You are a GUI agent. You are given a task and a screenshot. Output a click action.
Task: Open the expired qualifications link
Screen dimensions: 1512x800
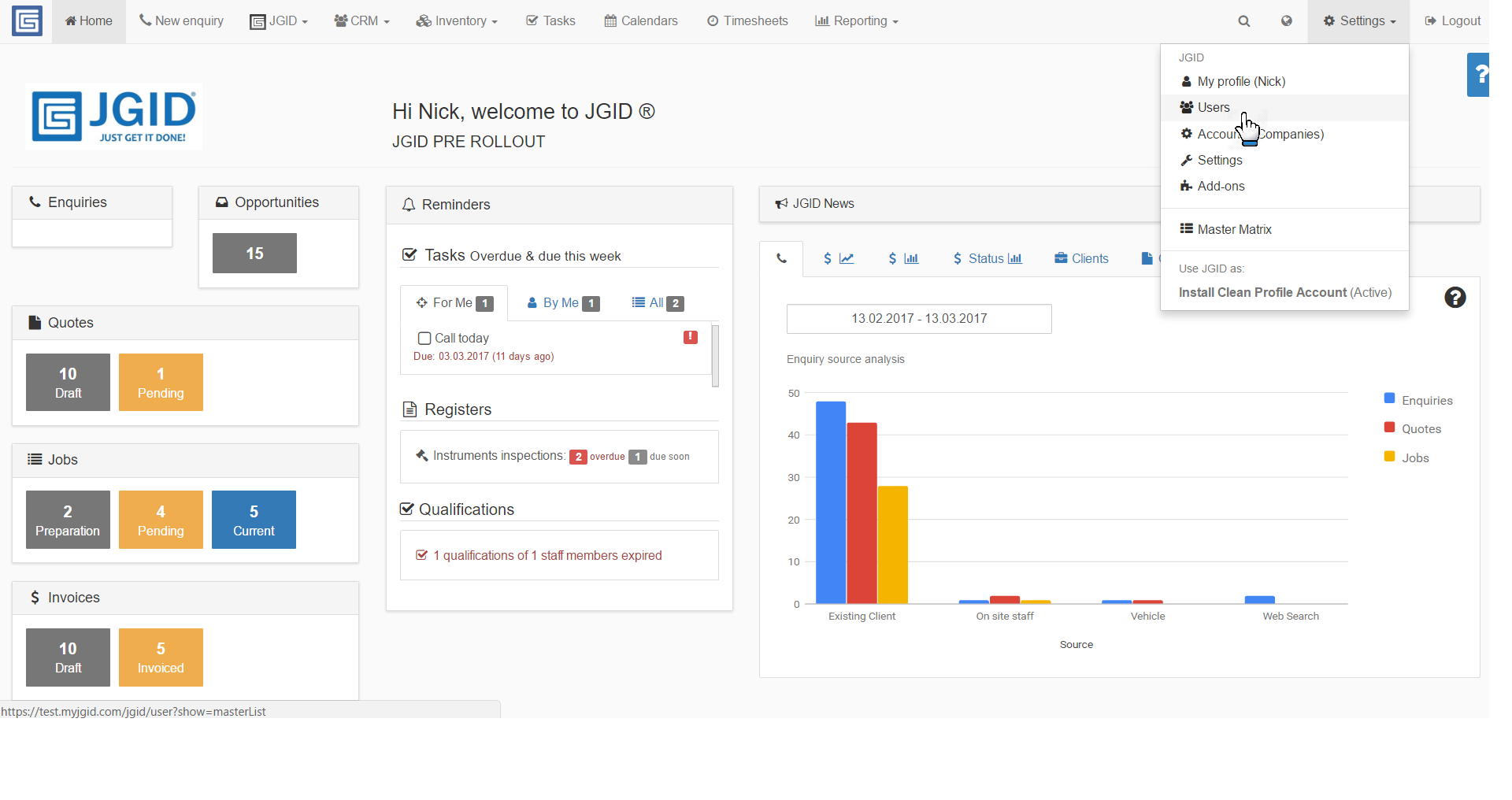pos(547,556)
